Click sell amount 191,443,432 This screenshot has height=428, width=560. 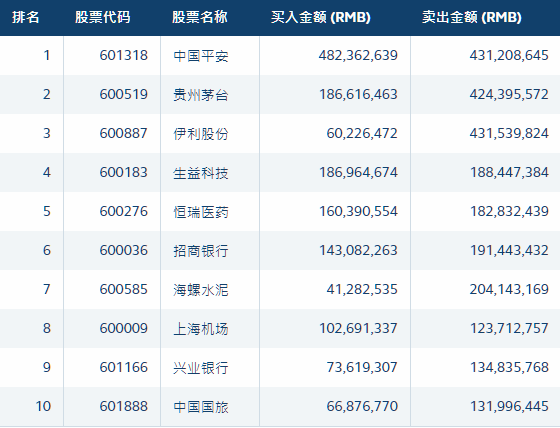tap(509, 250)
